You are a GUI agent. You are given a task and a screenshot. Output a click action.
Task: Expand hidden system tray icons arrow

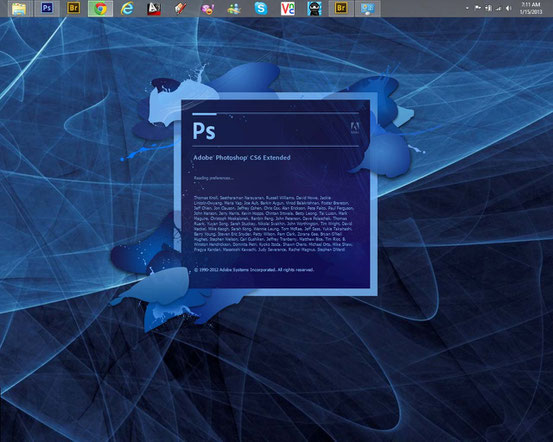click(467, 8)
